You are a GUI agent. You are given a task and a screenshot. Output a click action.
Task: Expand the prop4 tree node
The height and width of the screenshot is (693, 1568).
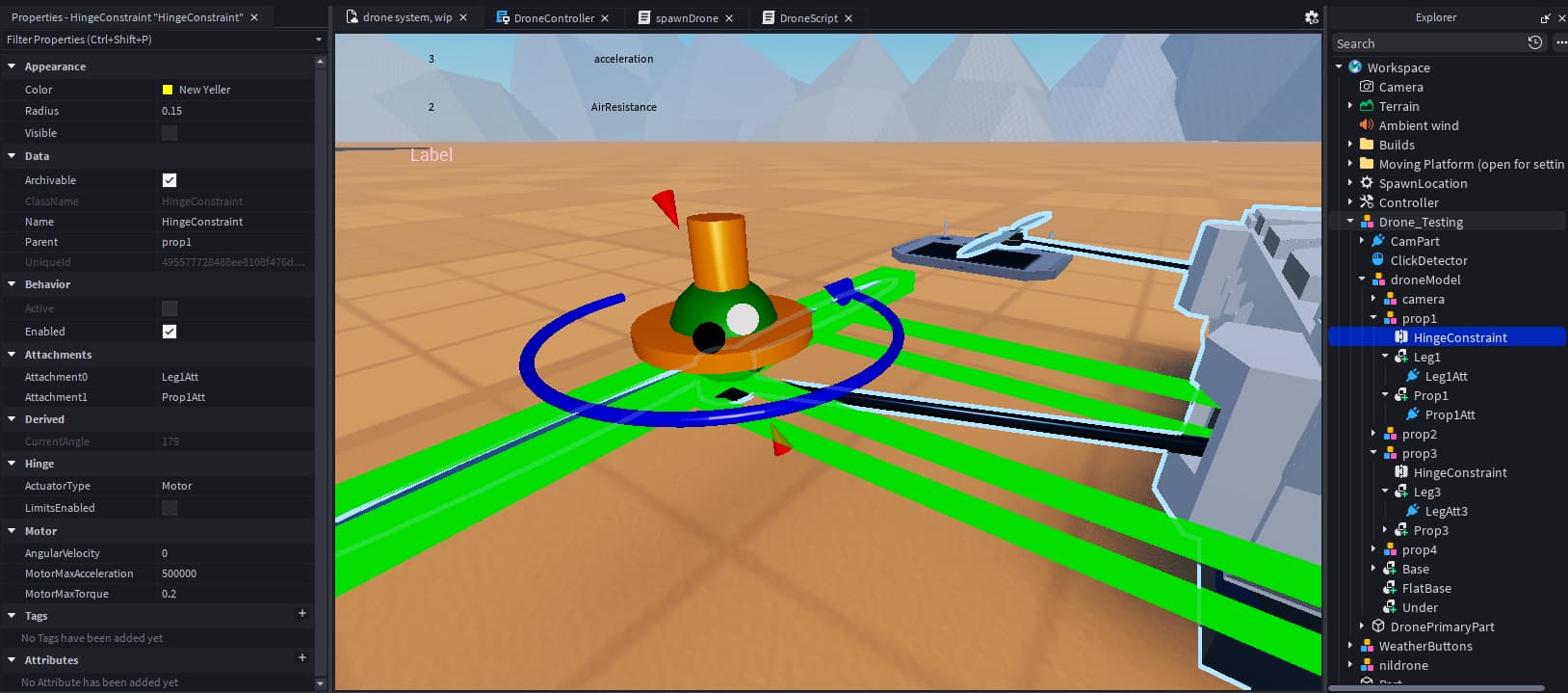[1373, 549]
